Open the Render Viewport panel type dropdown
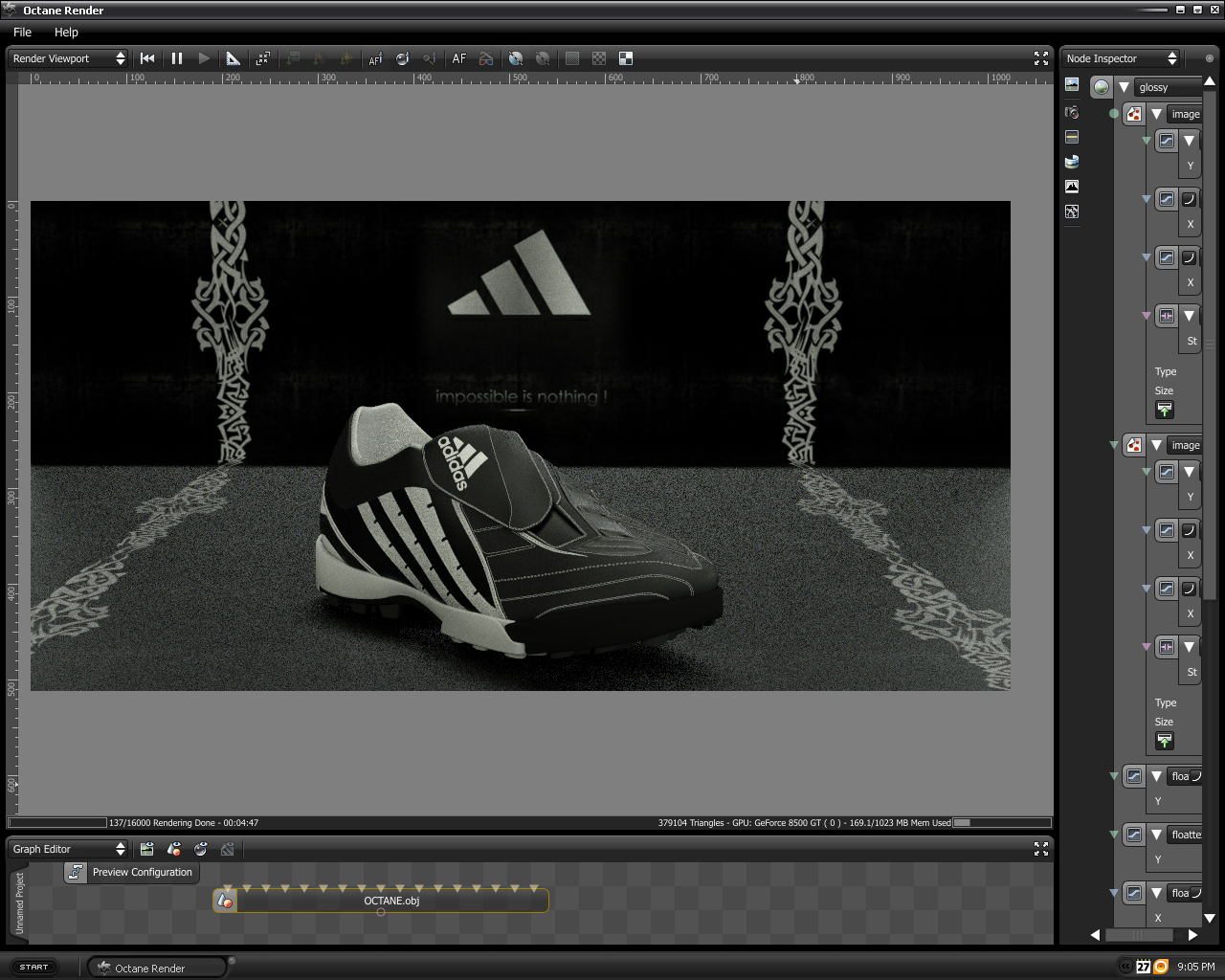This screenshot has height=980, width=1225. [68, 58]
